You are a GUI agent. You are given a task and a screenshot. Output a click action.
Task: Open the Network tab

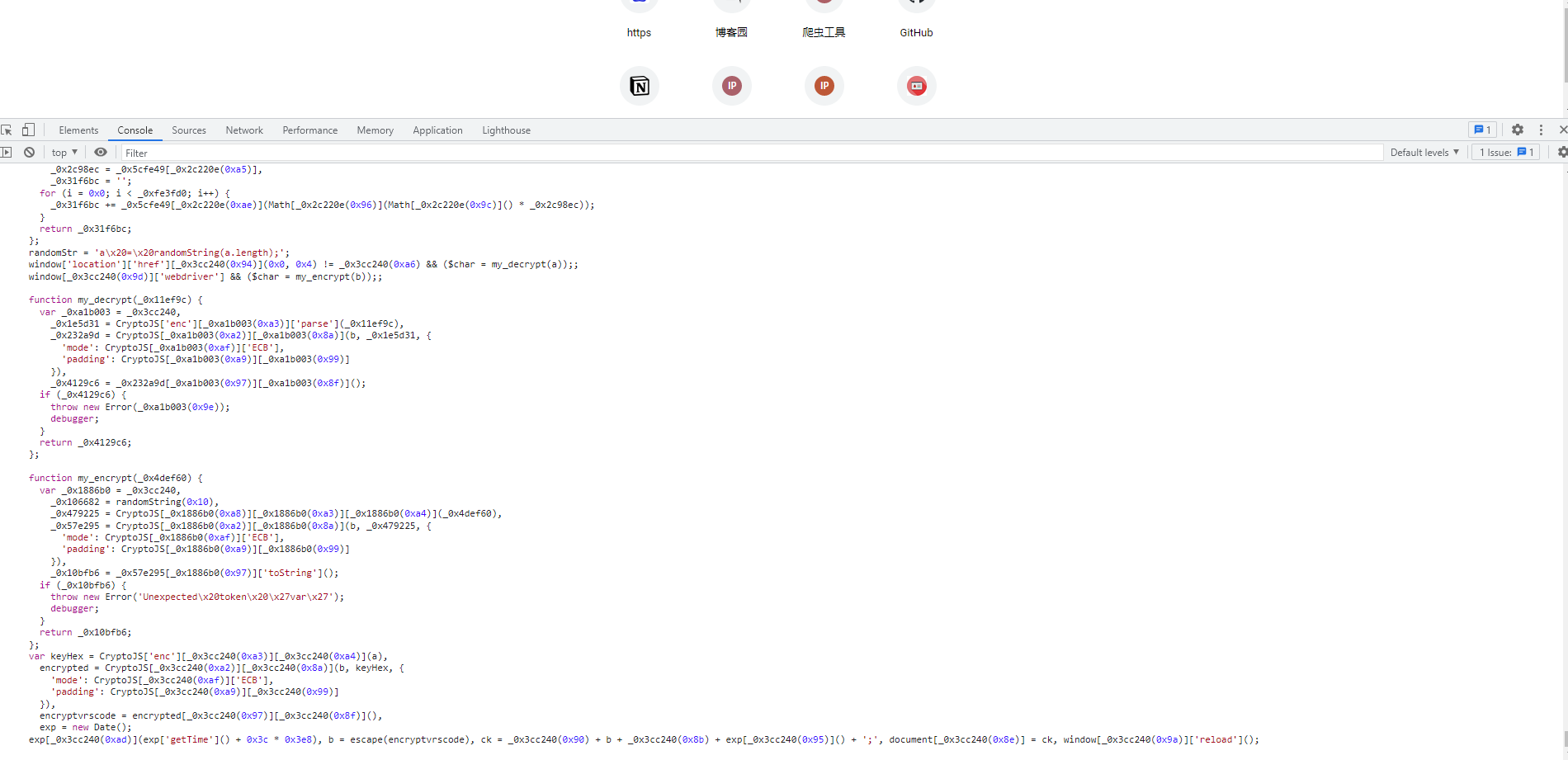[x=244, y=130]
